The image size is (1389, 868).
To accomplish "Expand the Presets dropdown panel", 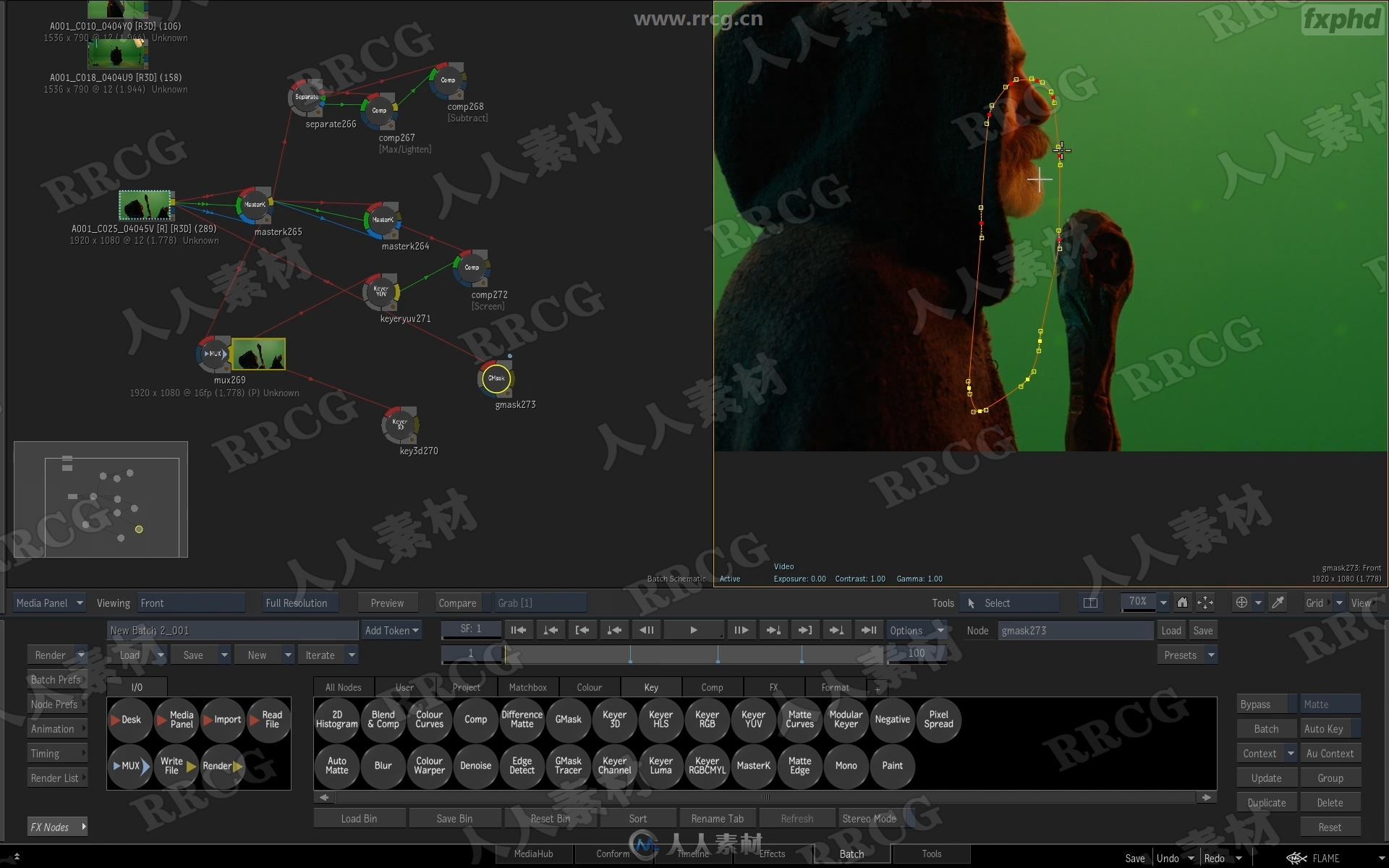I will click(1212, 654).
